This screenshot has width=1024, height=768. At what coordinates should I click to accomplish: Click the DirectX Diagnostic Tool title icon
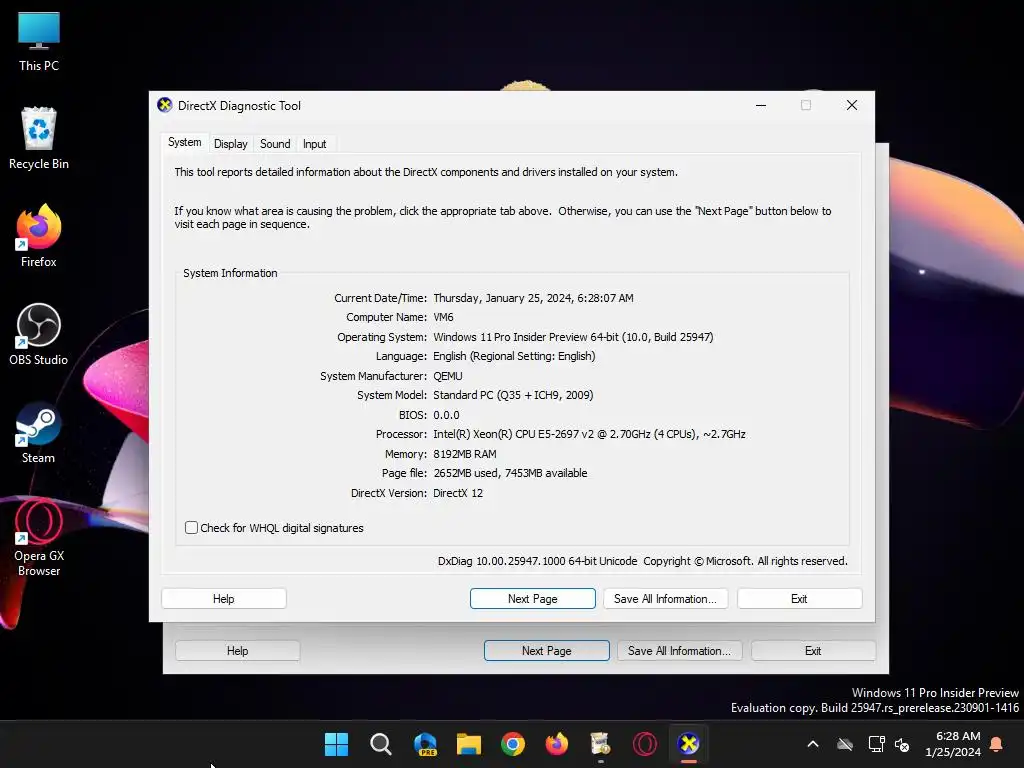pyautogui.click(x=165, y=105)
